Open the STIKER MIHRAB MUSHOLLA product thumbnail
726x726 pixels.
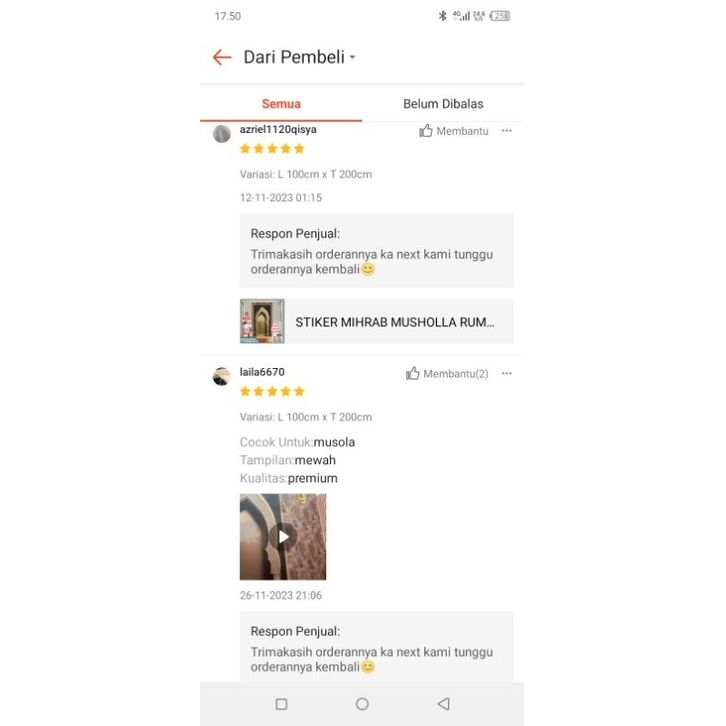pos(262,321)
